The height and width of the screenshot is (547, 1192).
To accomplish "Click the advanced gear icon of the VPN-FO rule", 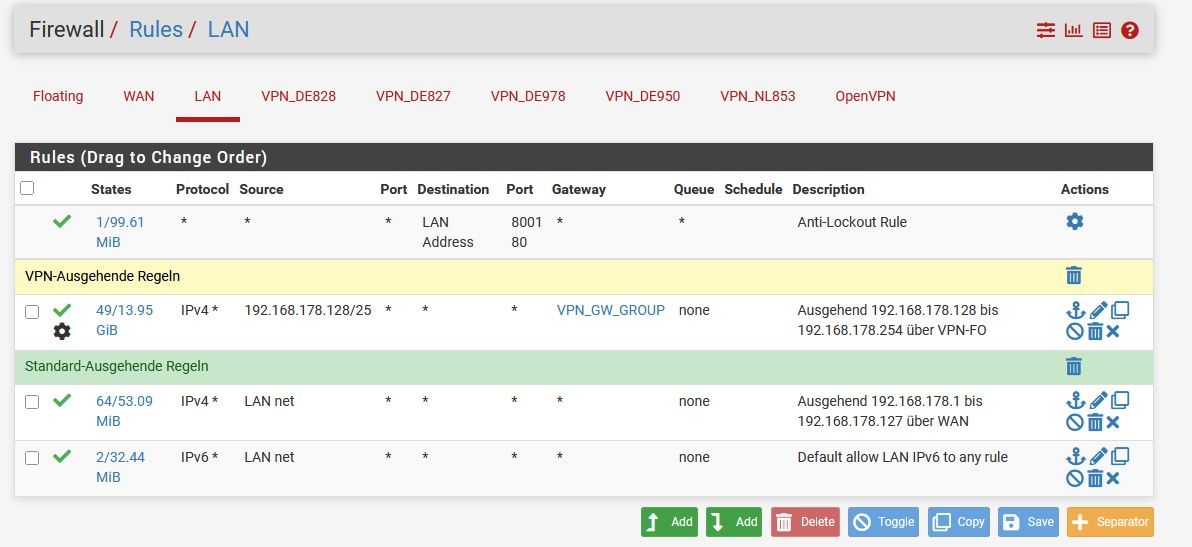I will point(62,331).
